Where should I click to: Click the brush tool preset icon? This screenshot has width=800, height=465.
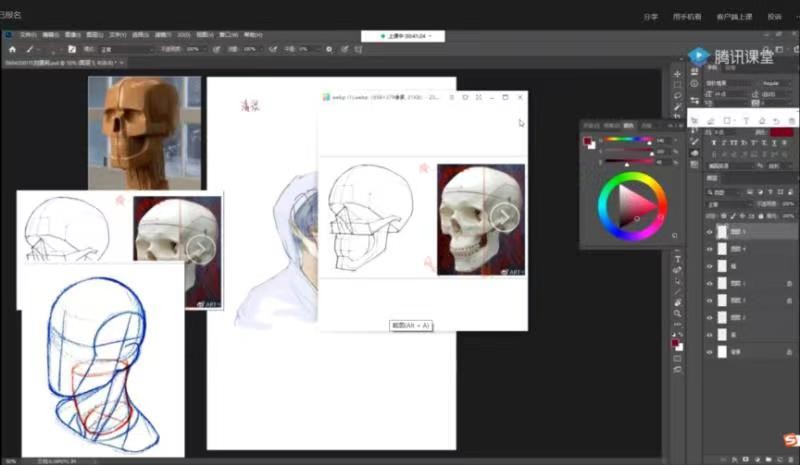pyautogui.click(x=30, y=48)
